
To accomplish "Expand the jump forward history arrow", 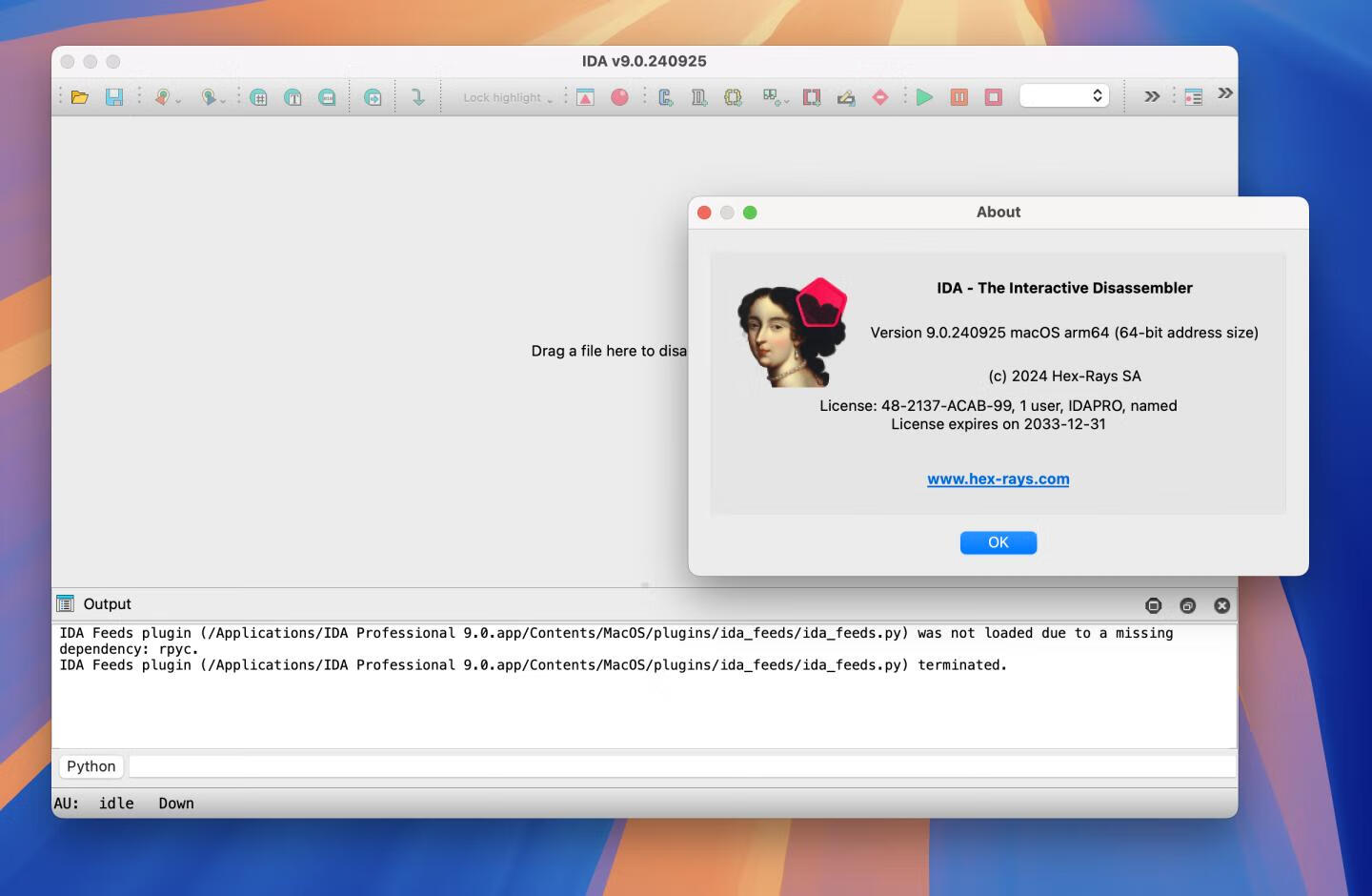I will point(224,100).
